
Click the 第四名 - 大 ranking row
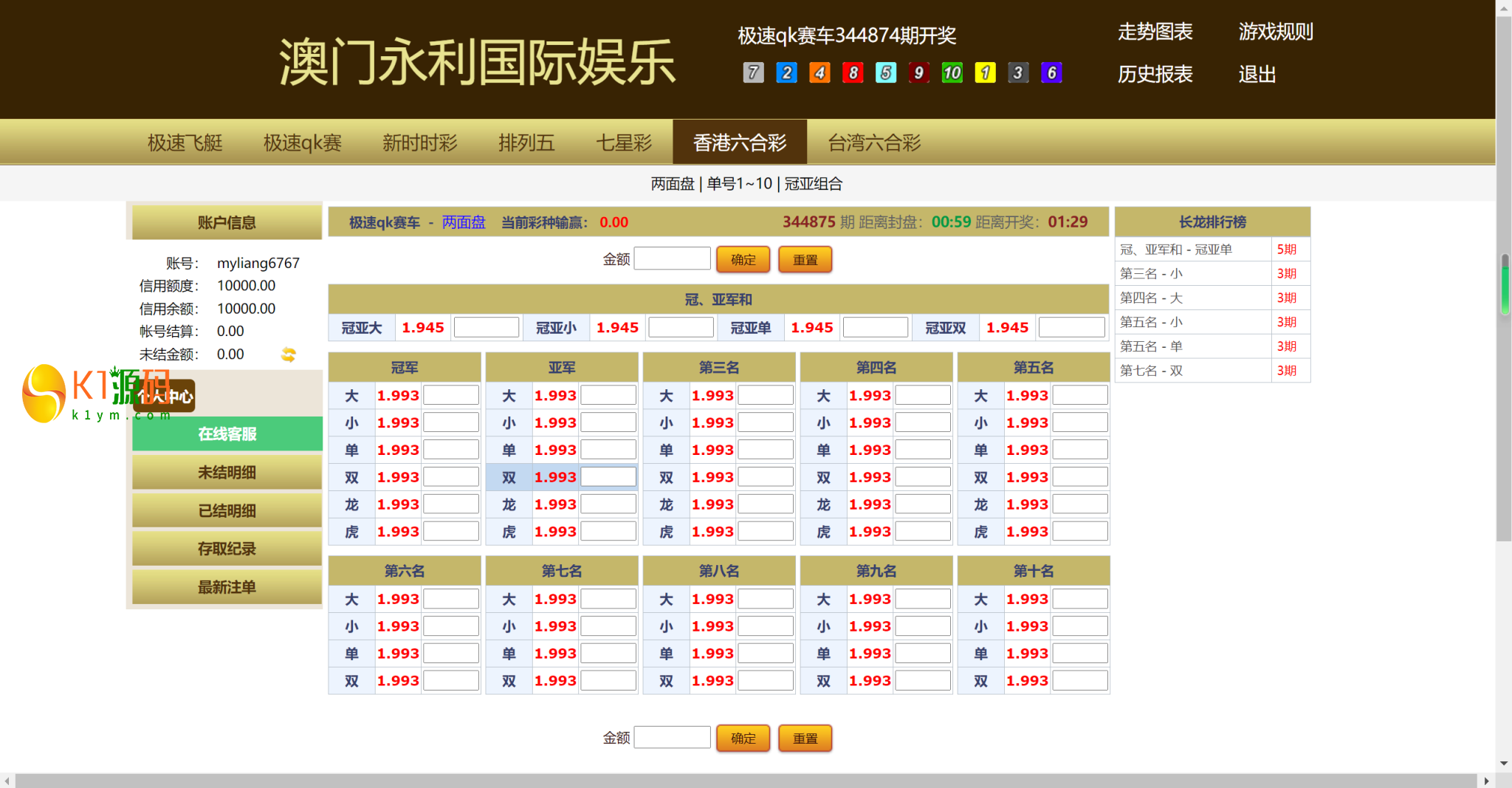click(x=1213, y=298)
